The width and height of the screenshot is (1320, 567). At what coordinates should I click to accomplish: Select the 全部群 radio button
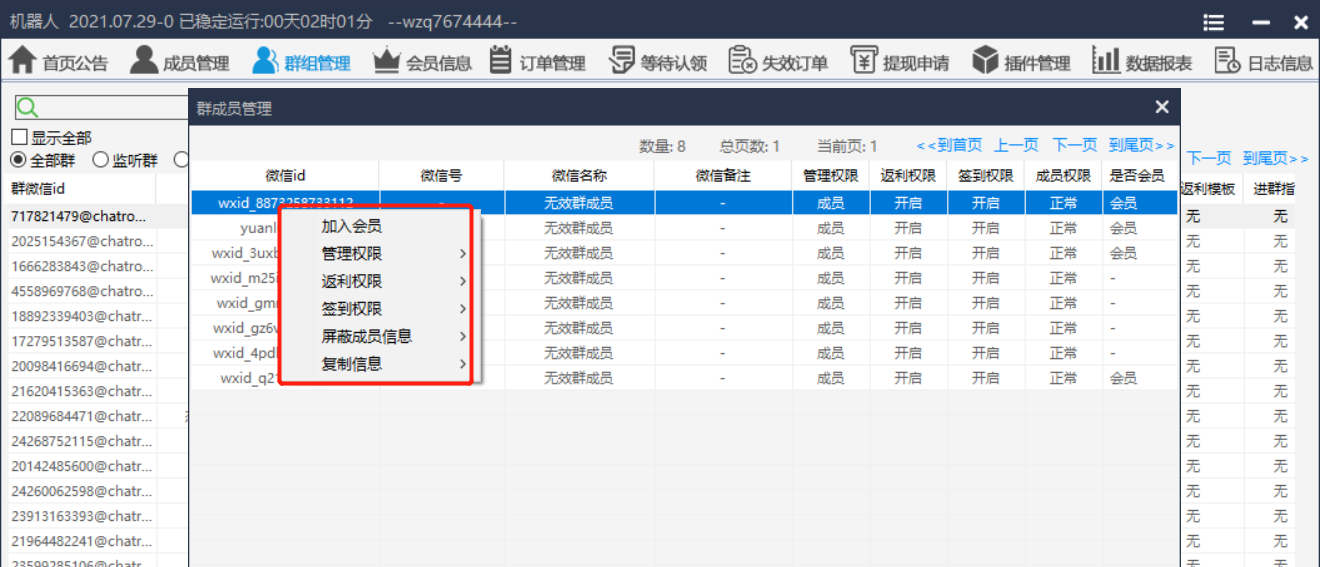18,160
